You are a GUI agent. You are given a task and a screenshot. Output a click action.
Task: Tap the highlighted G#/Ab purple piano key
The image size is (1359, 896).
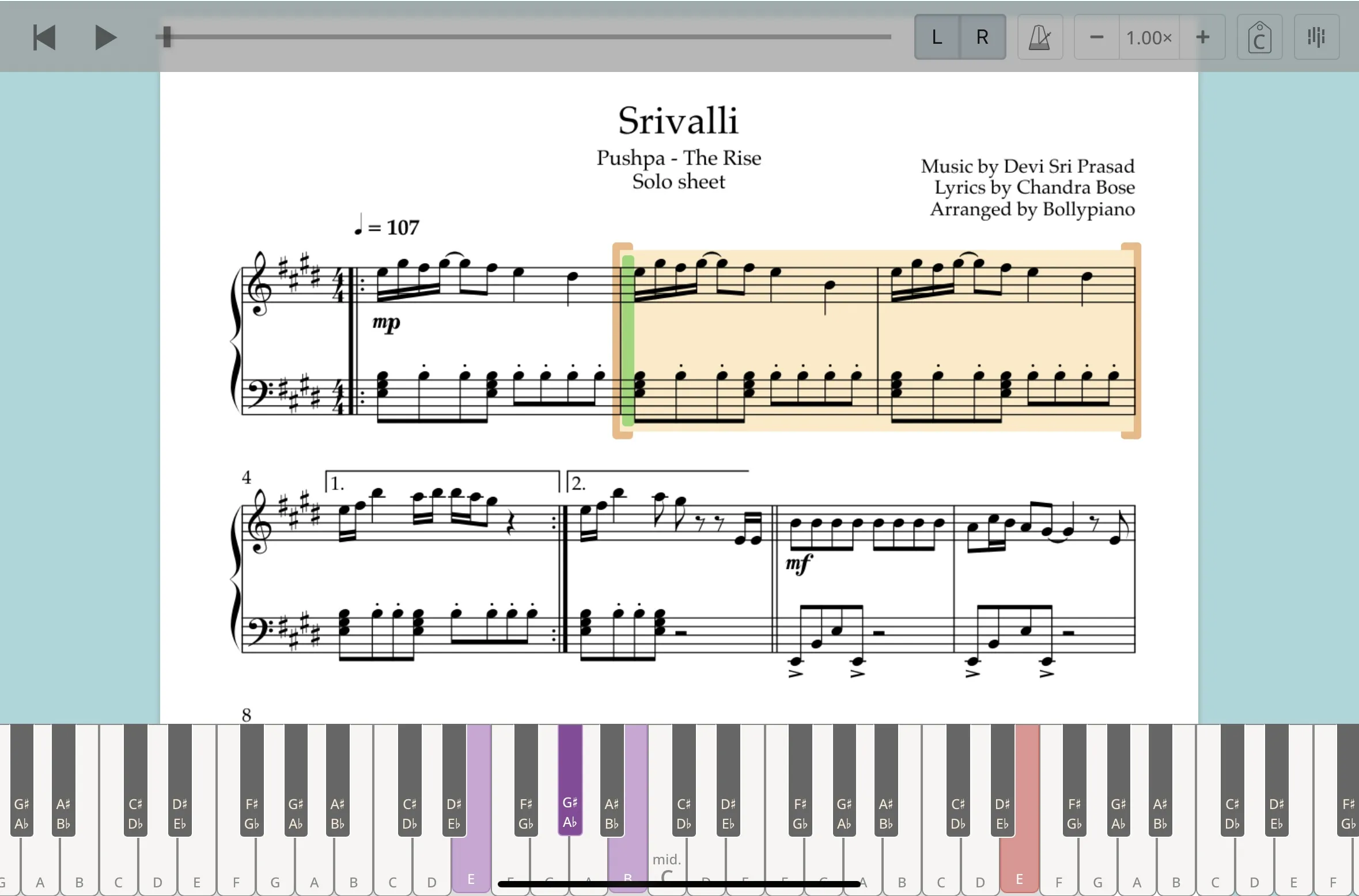tap(570, 780)
